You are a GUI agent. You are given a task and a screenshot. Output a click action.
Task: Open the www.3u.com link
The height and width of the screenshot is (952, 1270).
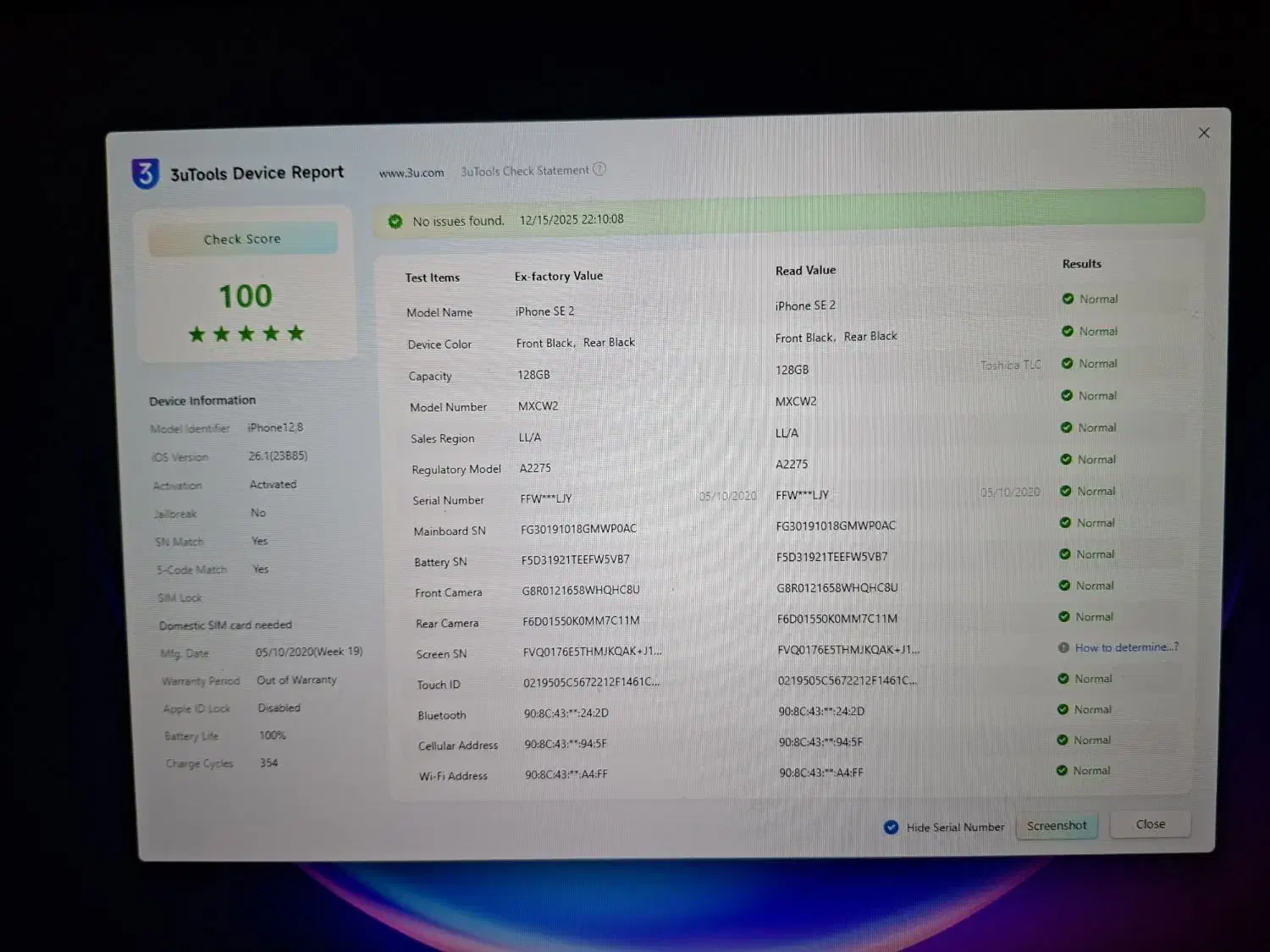pyautogui.click(x=411, y=173)
